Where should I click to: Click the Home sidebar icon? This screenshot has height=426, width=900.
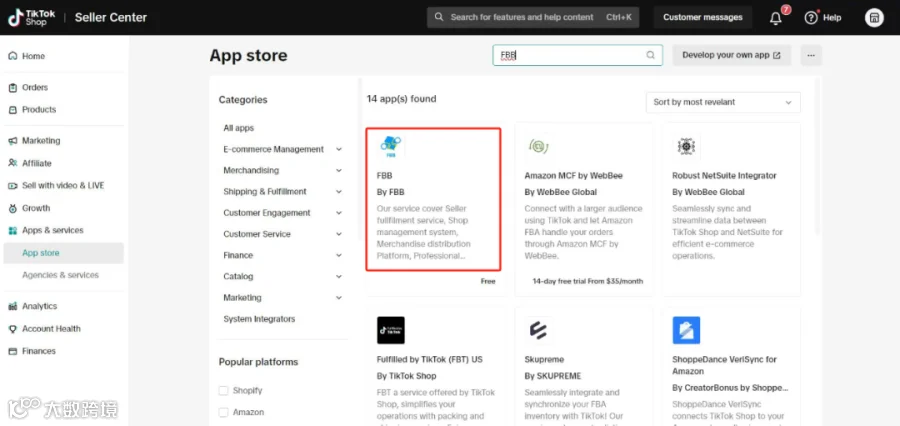point(13,56)
